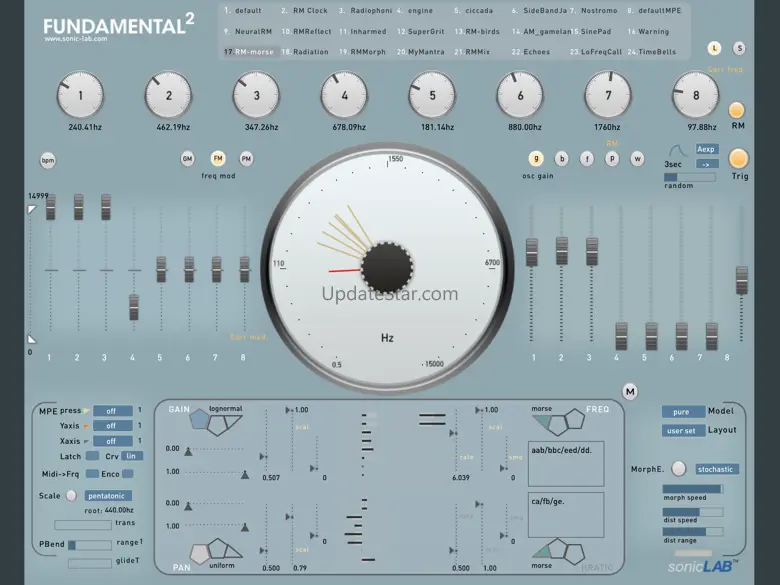Open the Yaxis off dropdown

[113, 426]
